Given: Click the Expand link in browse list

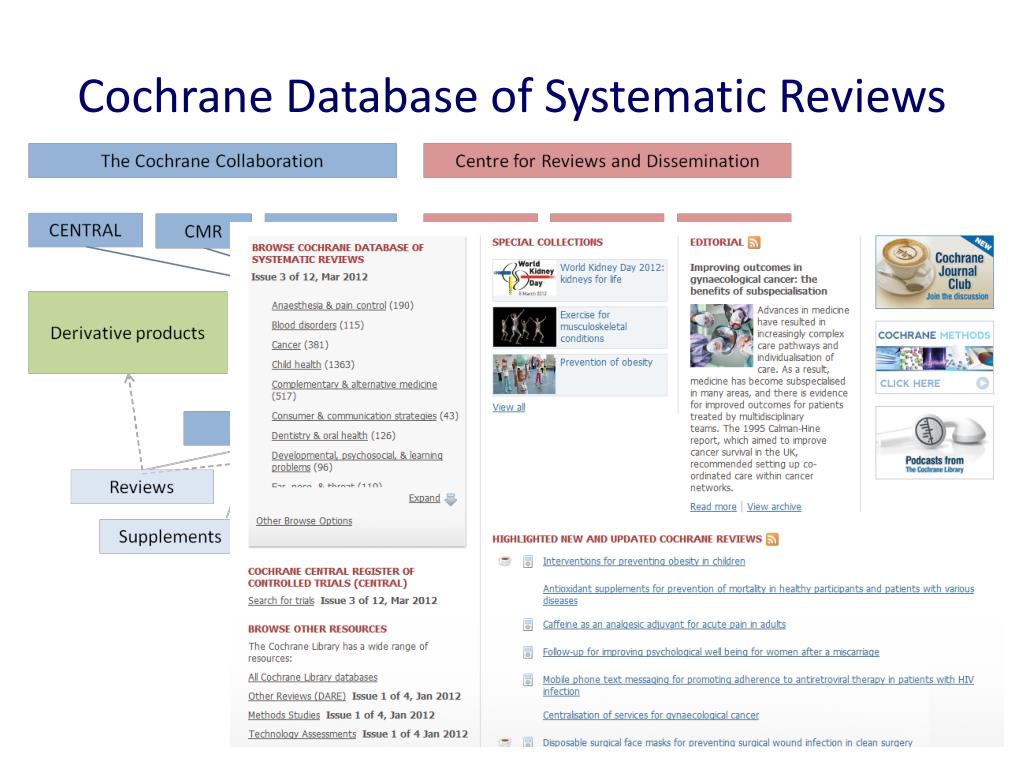Looking at the screenshot, I should click(x=424, y=498).
